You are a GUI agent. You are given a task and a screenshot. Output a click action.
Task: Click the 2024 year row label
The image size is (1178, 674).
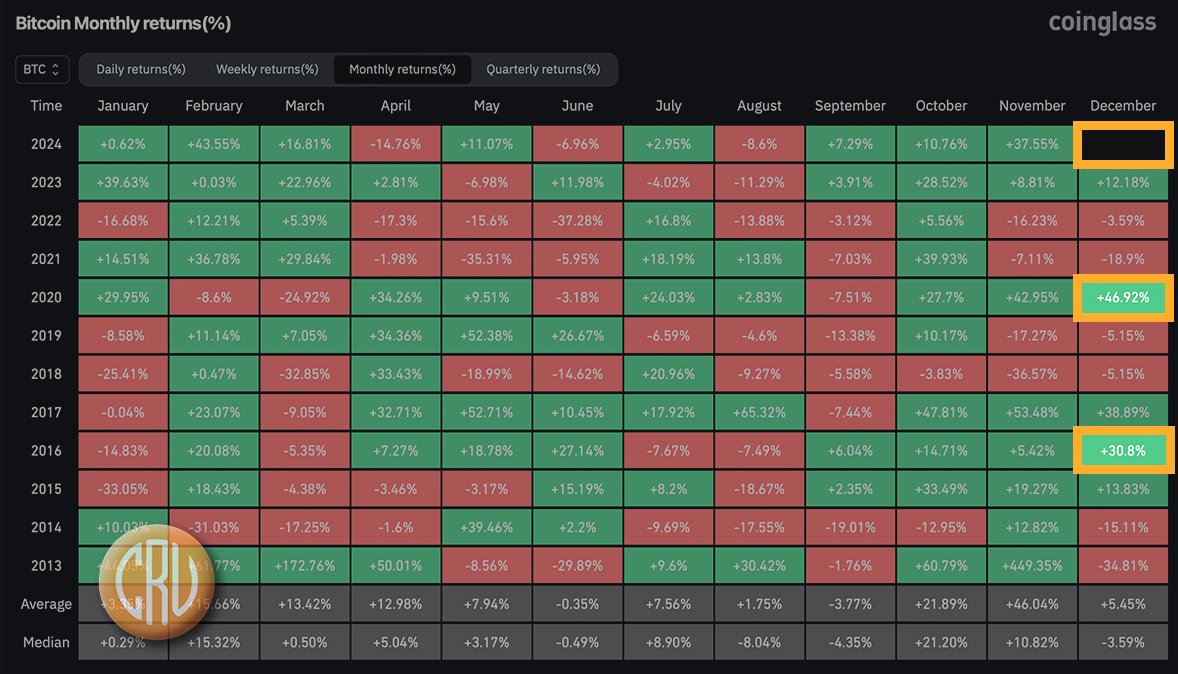pyautogui.click(x=46, y=143)
